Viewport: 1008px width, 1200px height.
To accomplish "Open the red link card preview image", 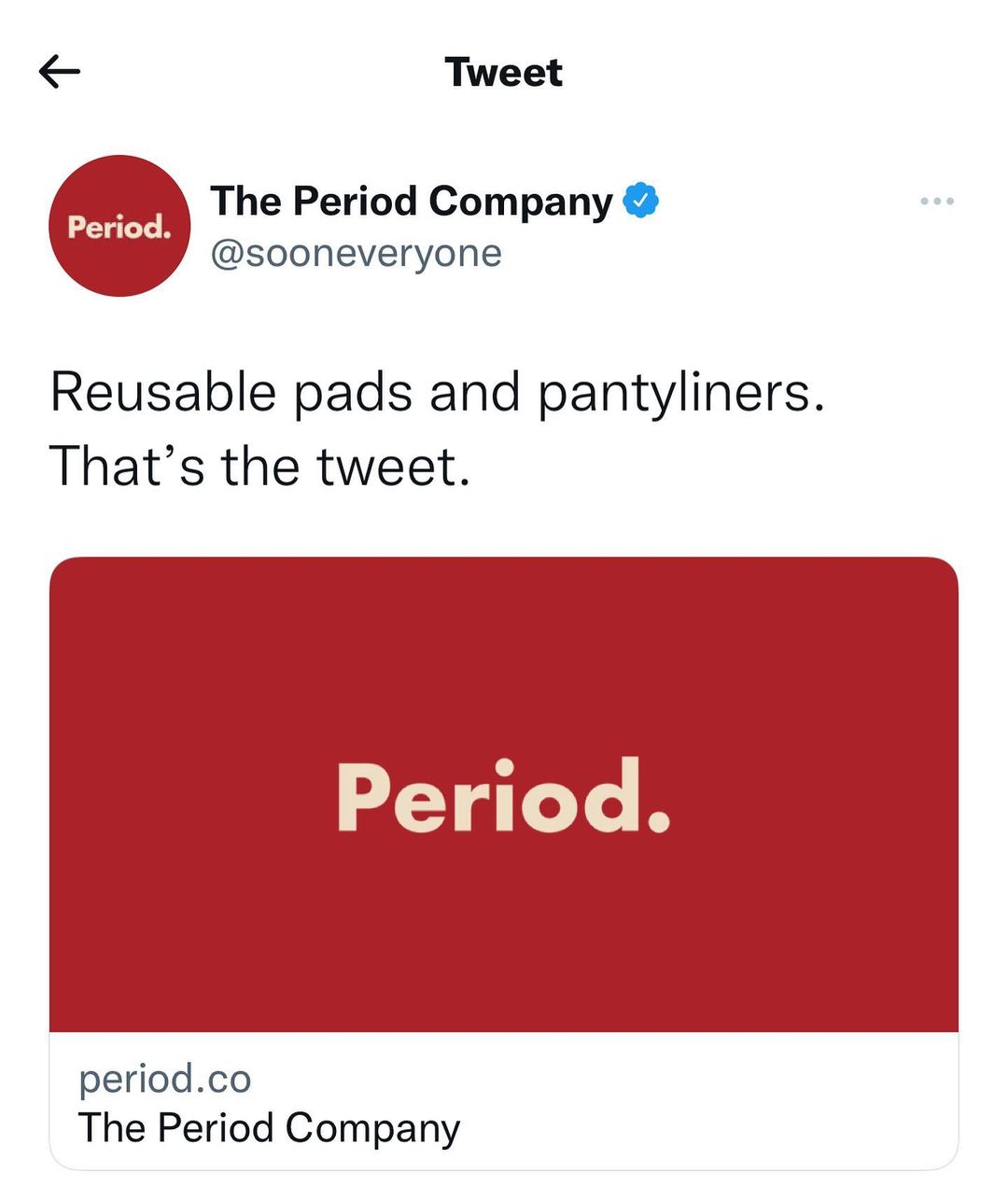I will click(504, 794).
